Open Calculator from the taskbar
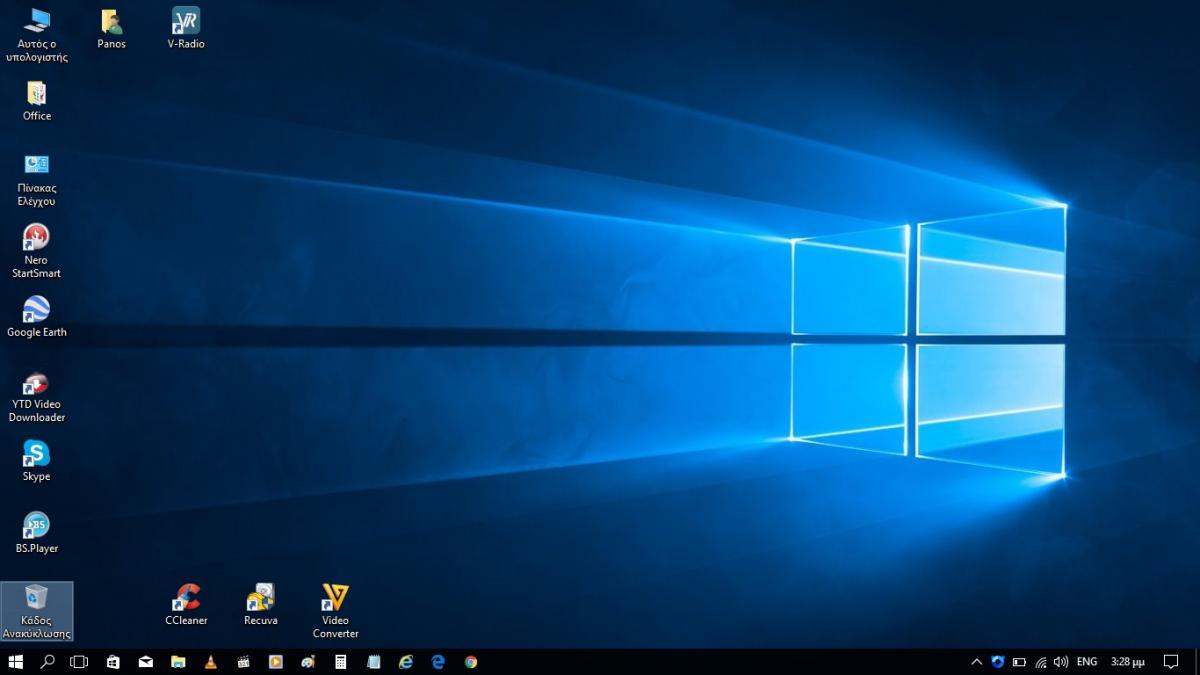Viewport: 1200px width, 675px height. pyautogui.click(x=341, y=662)
